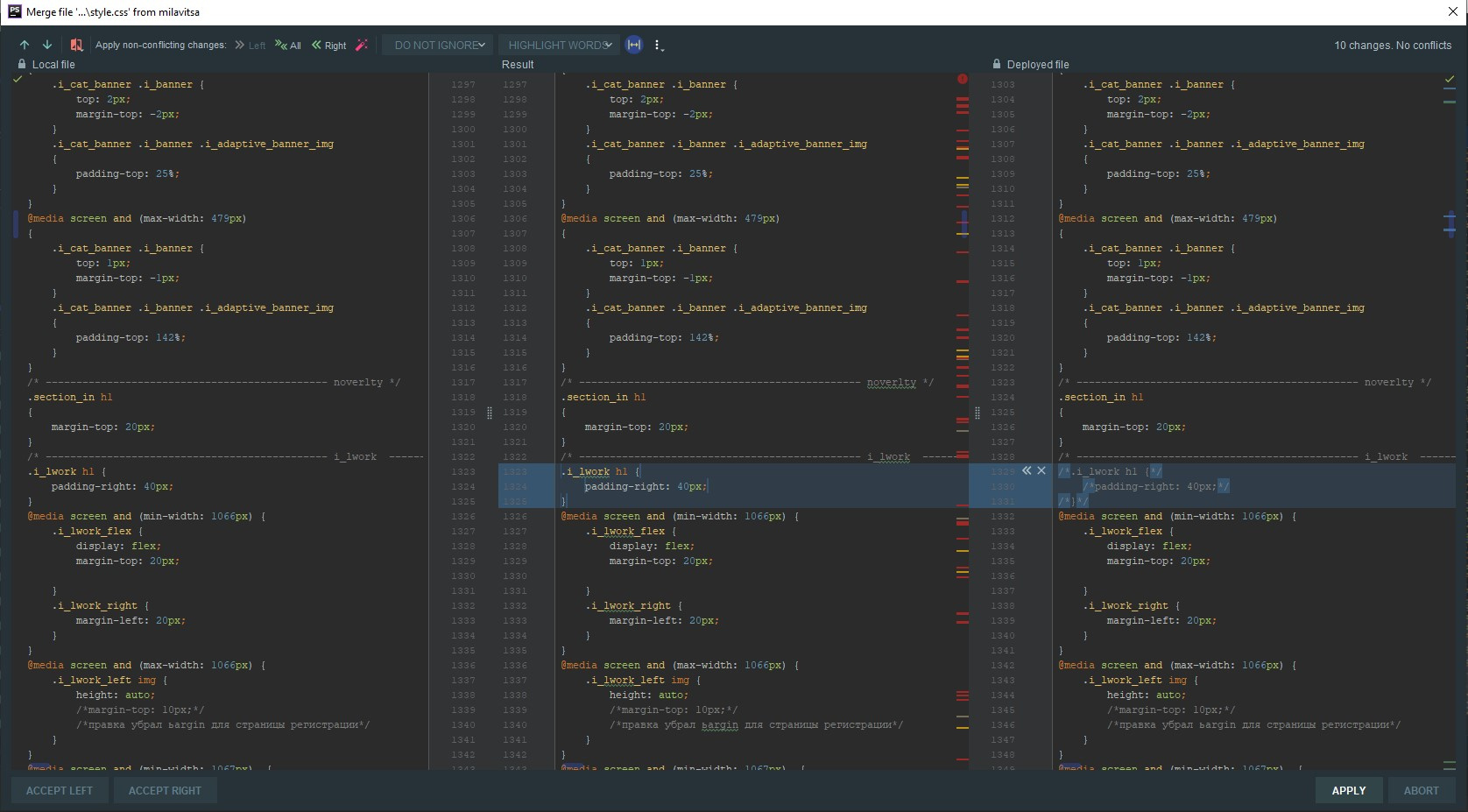Go to the previous difference with up arrow
This screenshot has width=1468, height=812.
[25, 45]
